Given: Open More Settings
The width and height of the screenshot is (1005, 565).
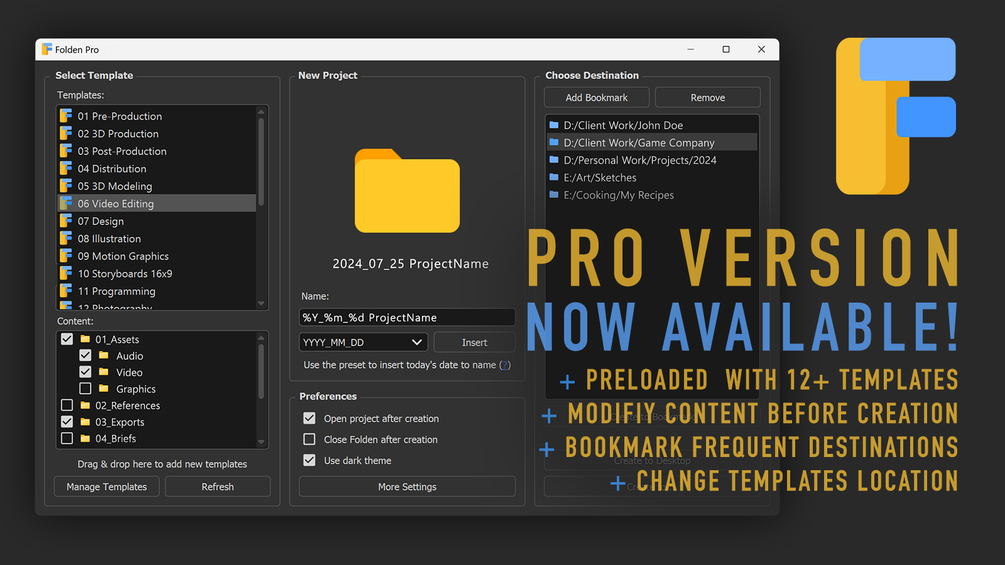Looking at the screenshot, I should pyautogui.click(x=407, y=486).
